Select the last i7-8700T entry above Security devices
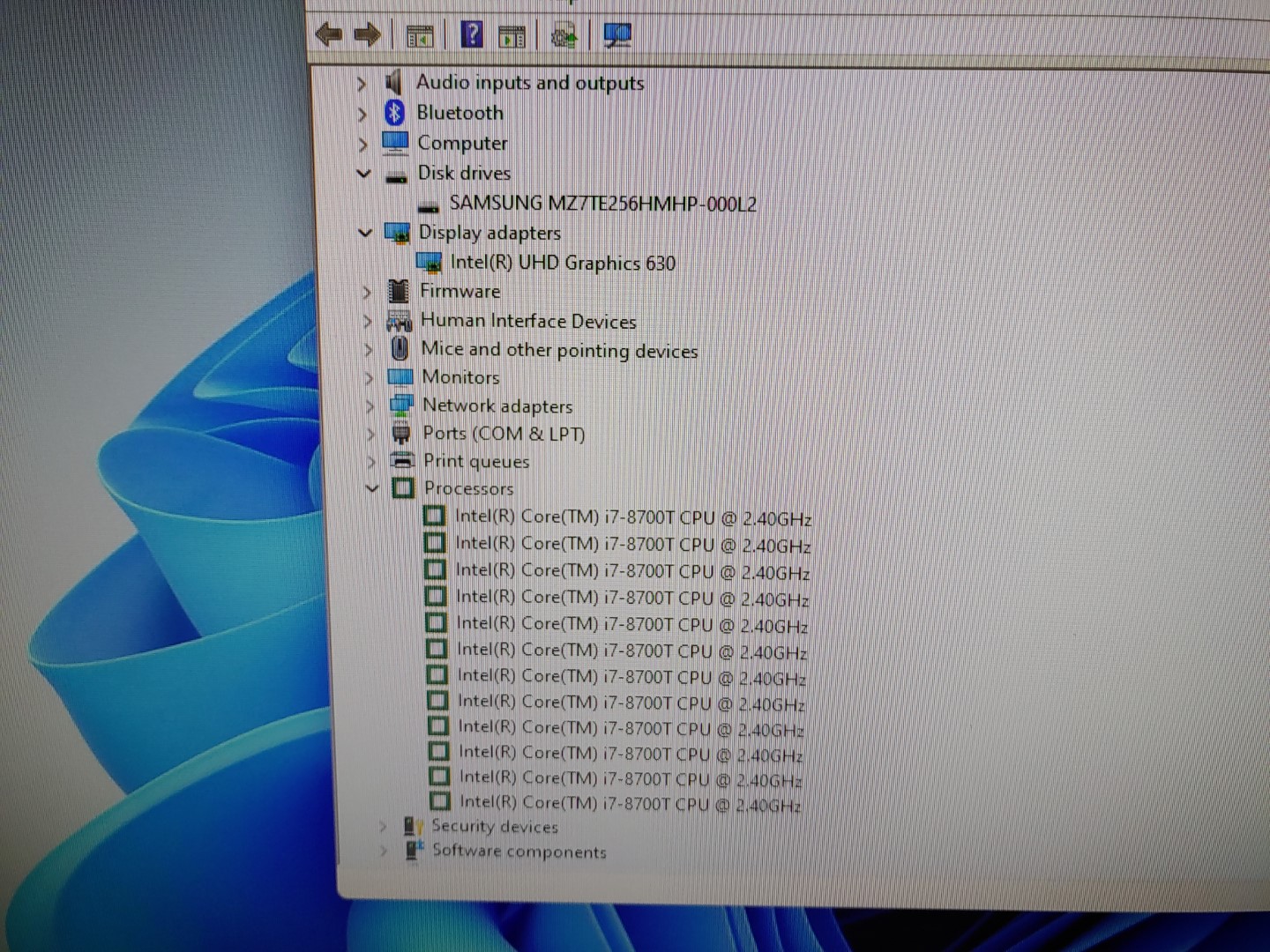1270x952 pixels. pyautogui.click(x=631, y=803)
